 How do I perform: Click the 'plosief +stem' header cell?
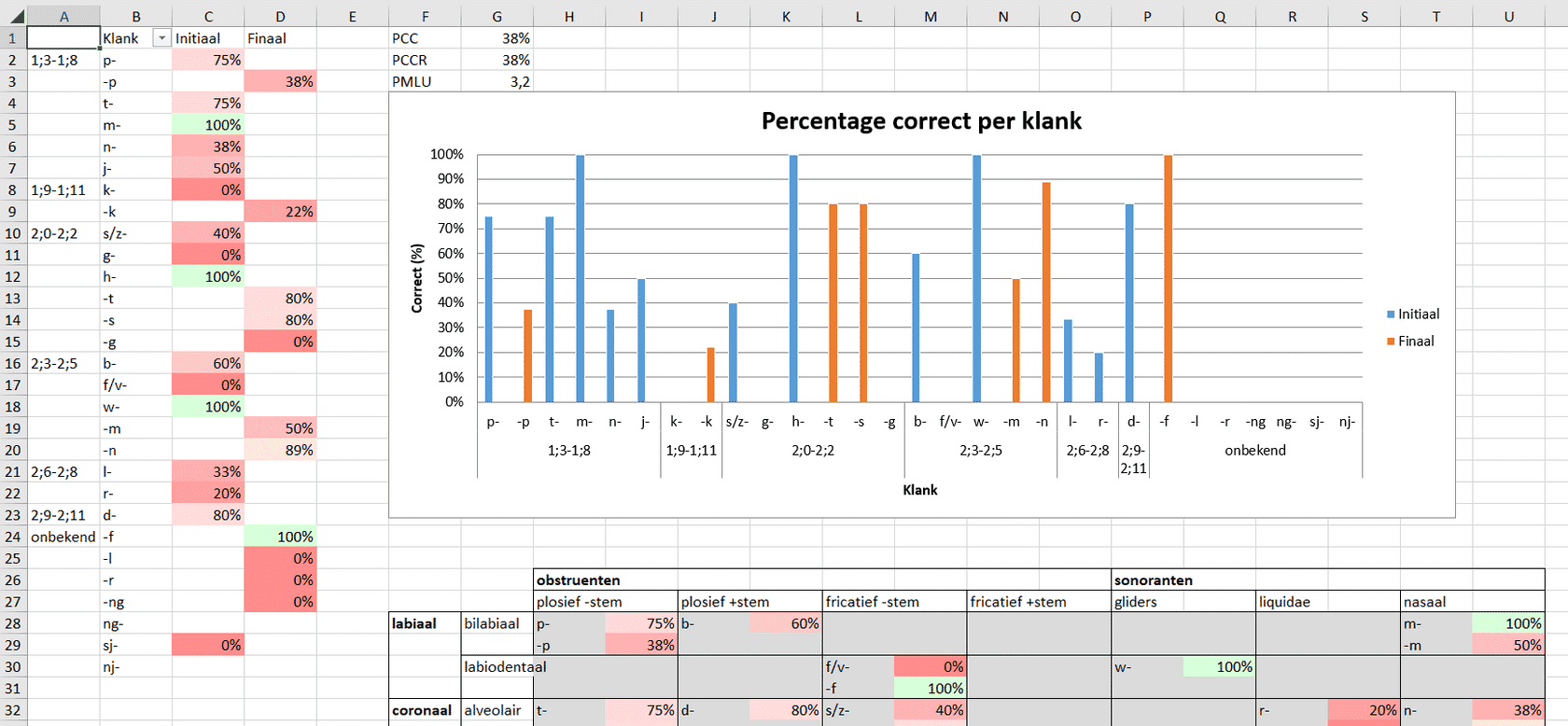(x=750, y=602)
